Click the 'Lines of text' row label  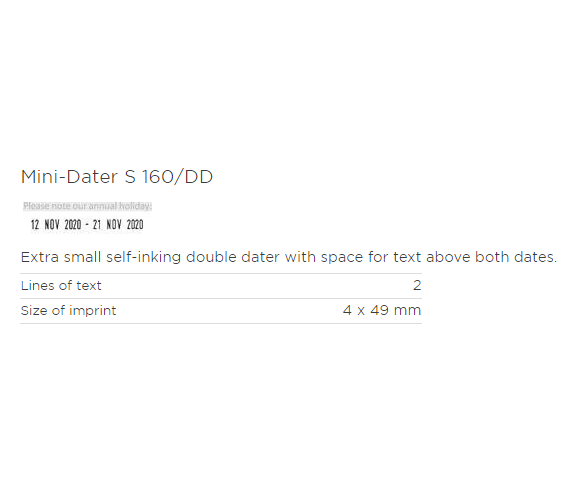tap(61, 285)
